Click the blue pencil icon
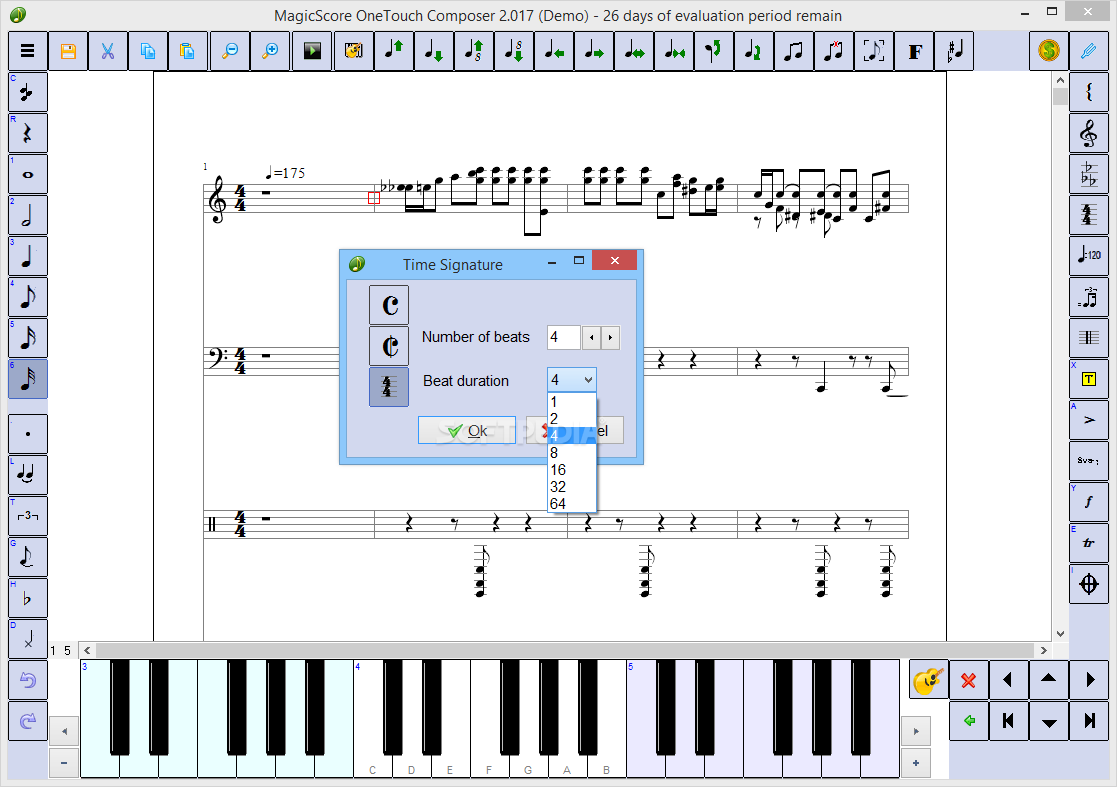This screenshot has width=1117, height=787. [x=1089, y=51]
